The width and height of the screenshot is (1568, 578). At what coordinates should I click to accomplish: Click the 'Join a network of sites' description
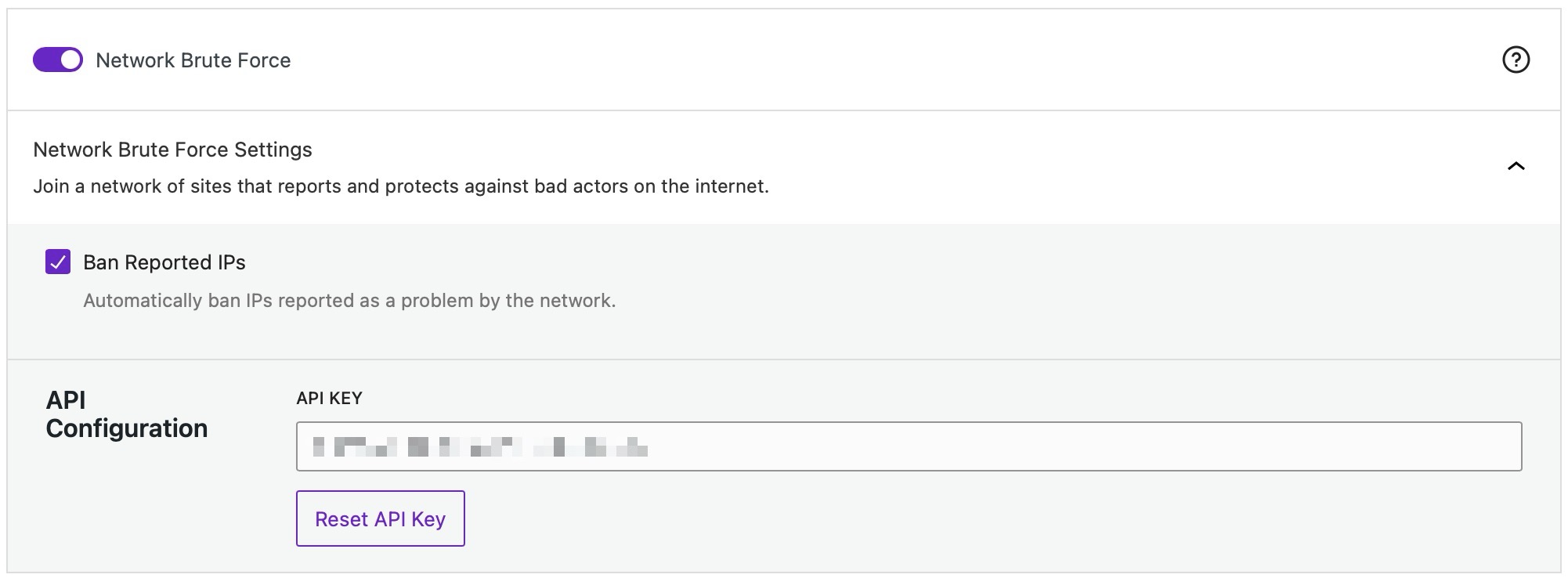point(400,186)
